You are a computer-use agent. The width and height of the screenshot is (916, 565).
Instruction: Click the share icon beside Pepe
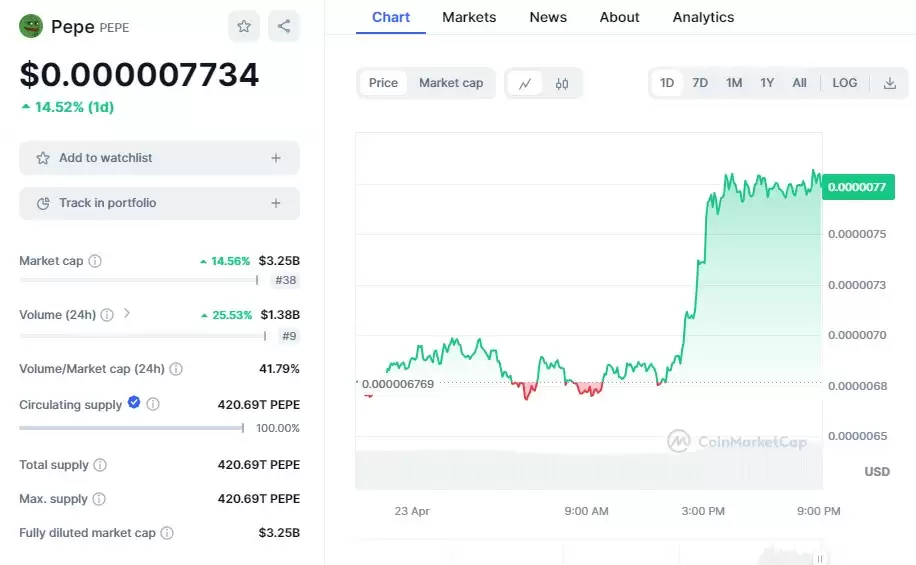(x=284, y=26)
